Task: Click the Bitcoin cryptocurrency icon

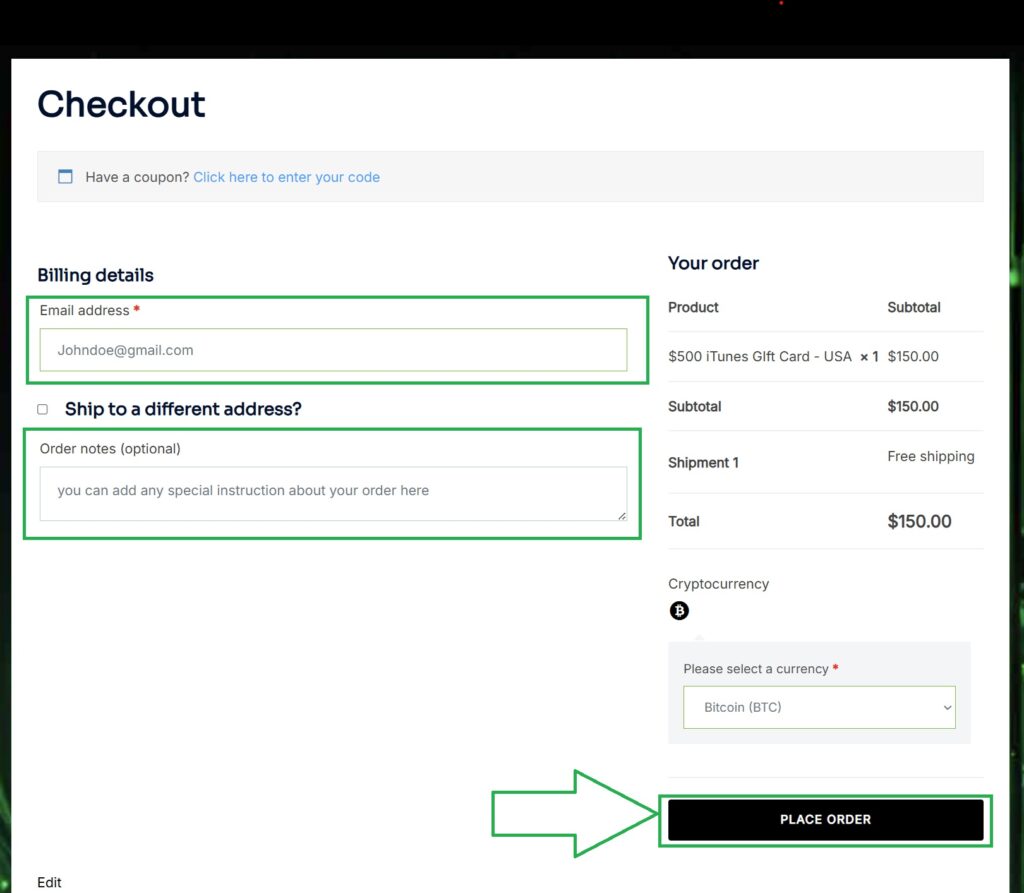Action: coord(679,610)
